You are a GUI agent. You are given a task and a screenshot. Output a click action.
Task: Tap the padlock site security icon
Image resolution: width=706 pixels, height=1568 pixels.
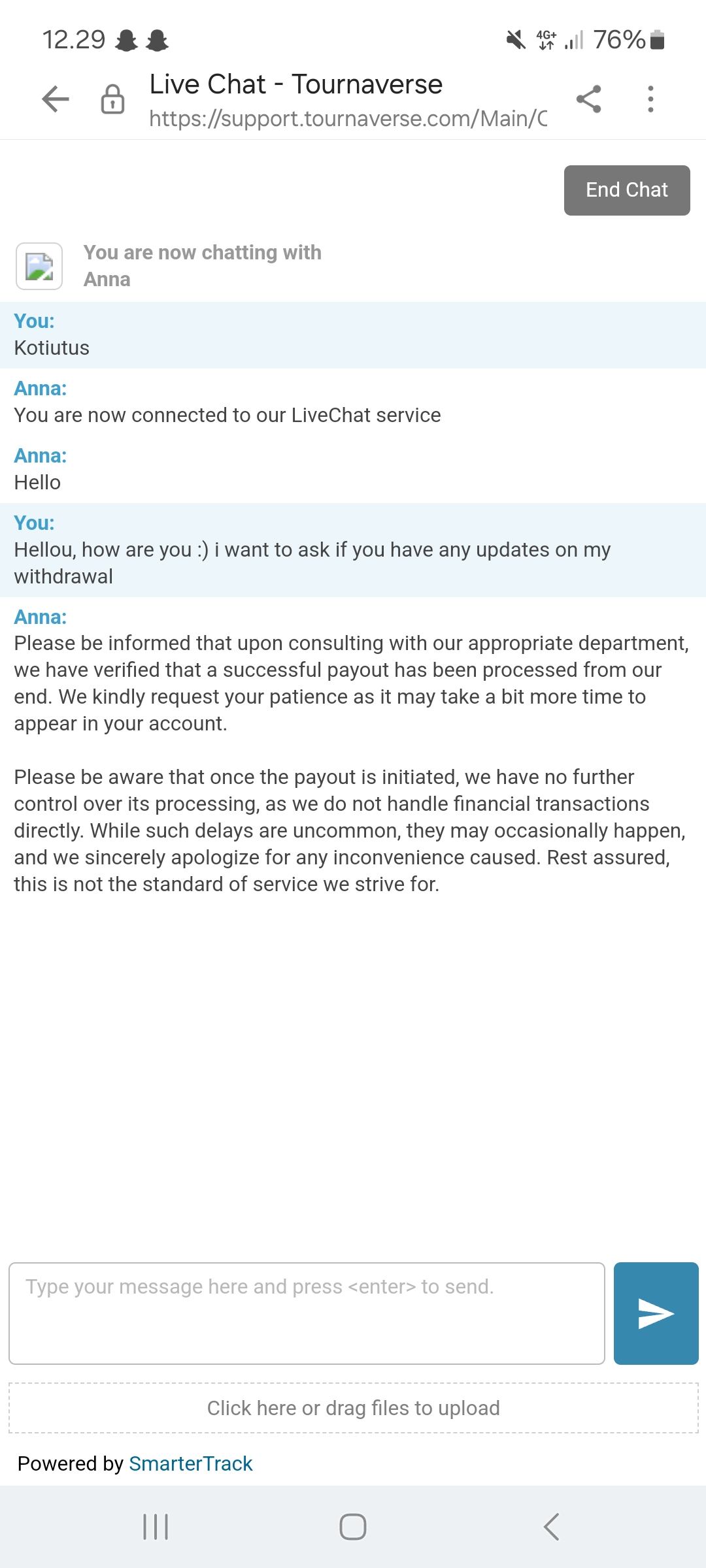coord(112,99)
